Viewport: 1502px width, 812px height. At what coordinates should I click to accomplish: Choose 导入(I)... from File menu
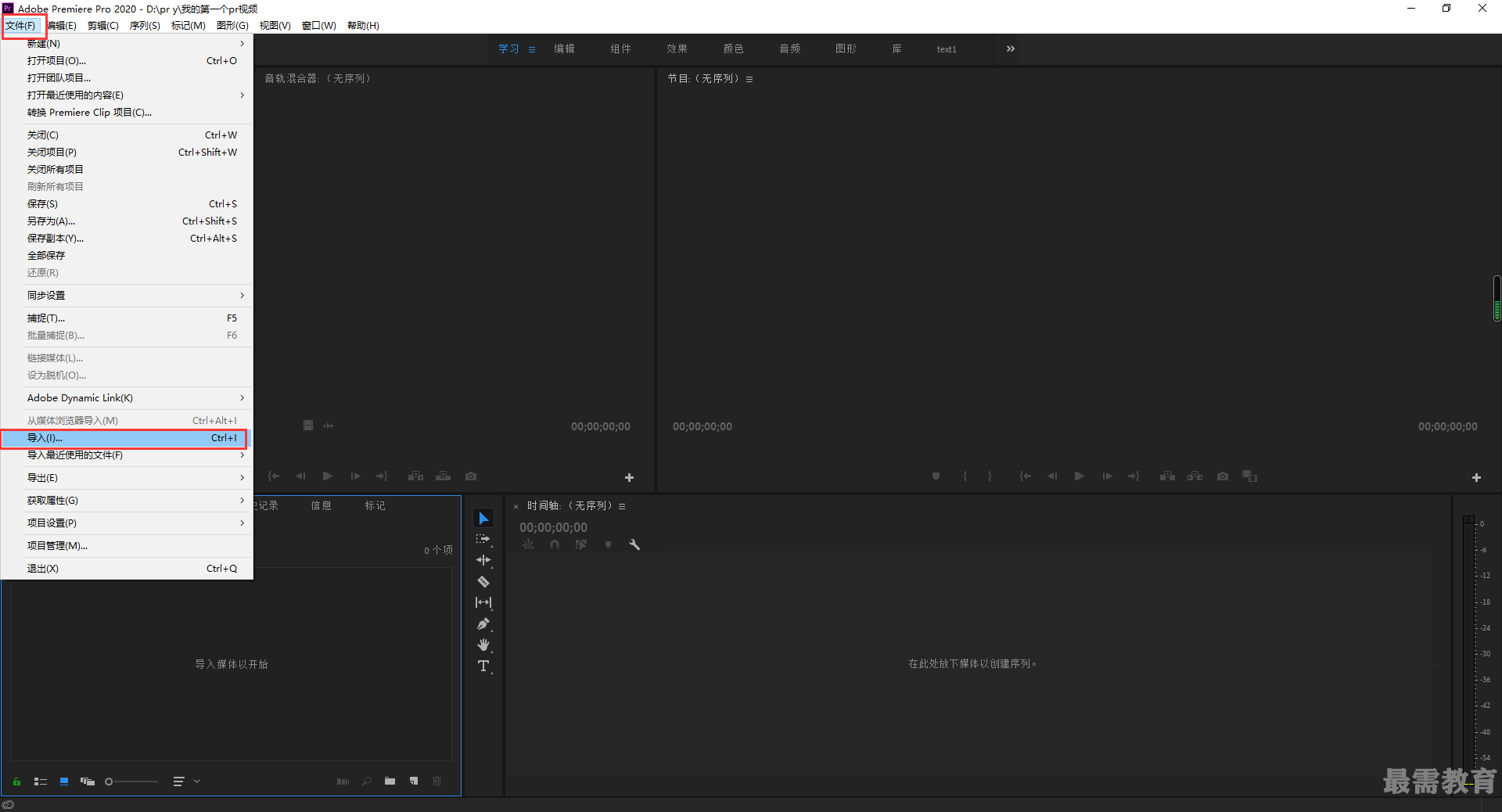pos(127,438)
